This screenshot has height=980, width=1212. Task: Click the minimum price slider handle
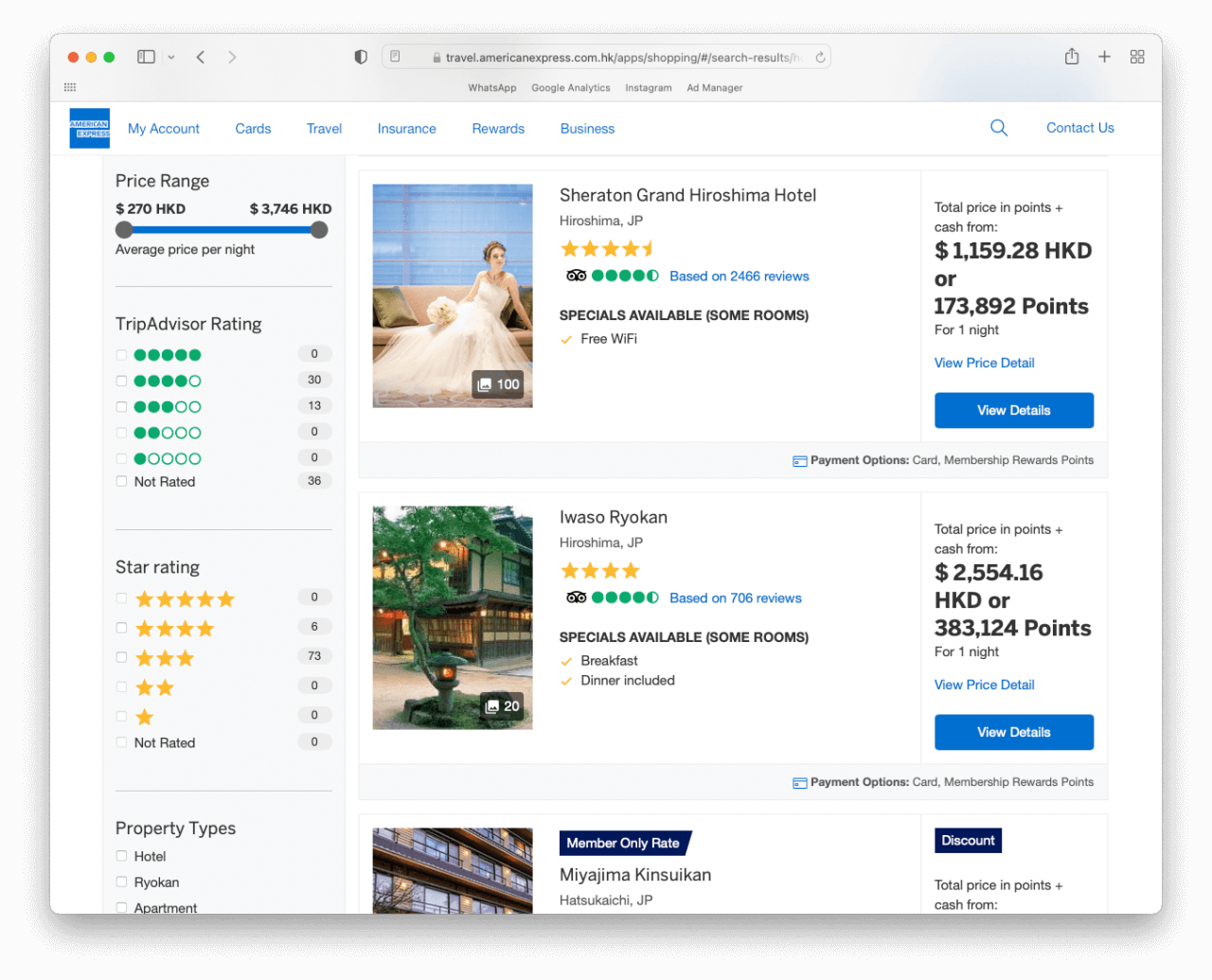[x=124, y=230]
